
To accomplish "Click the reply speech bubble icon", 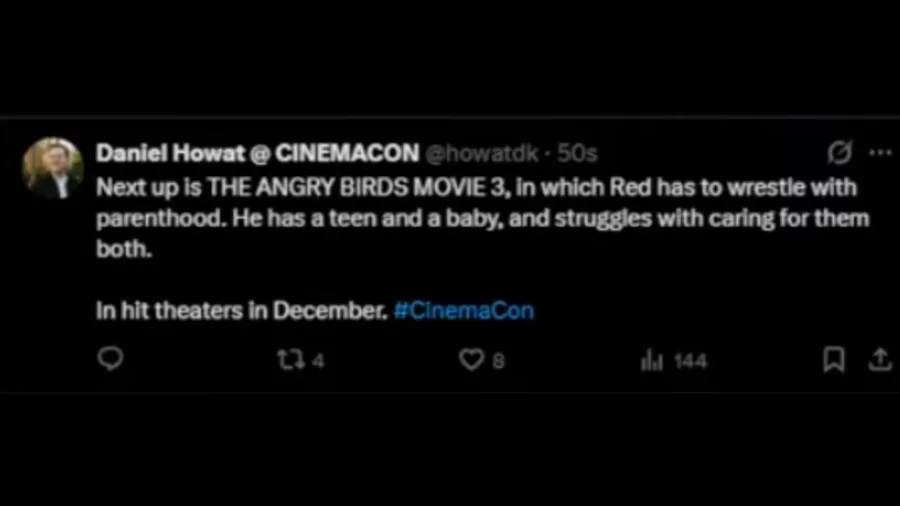I will (110, 359).
